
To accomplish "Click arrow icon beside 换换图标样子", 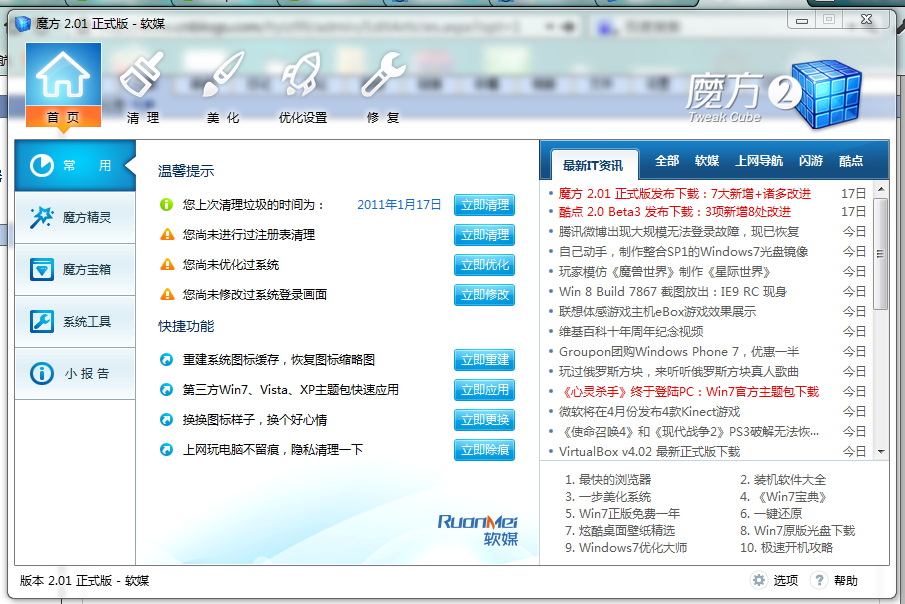I will coord(166,420).
